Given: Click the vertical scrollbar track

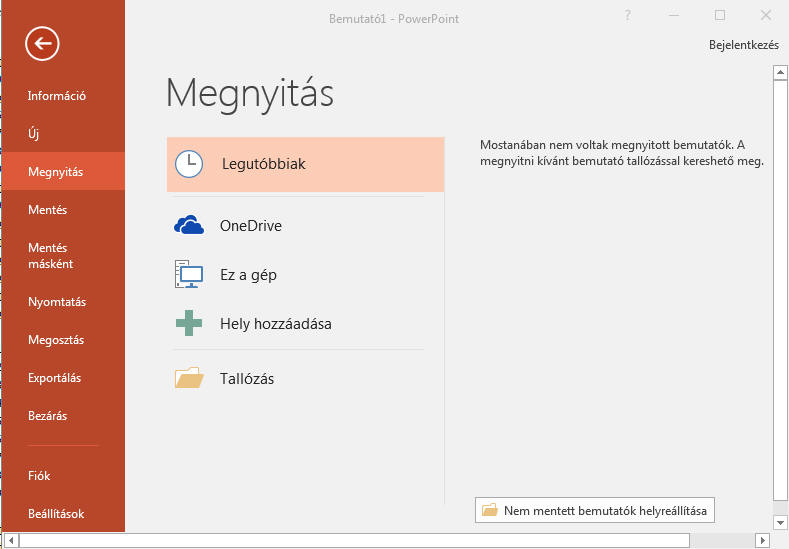Looking at the screenshot, I should (780, 508).
